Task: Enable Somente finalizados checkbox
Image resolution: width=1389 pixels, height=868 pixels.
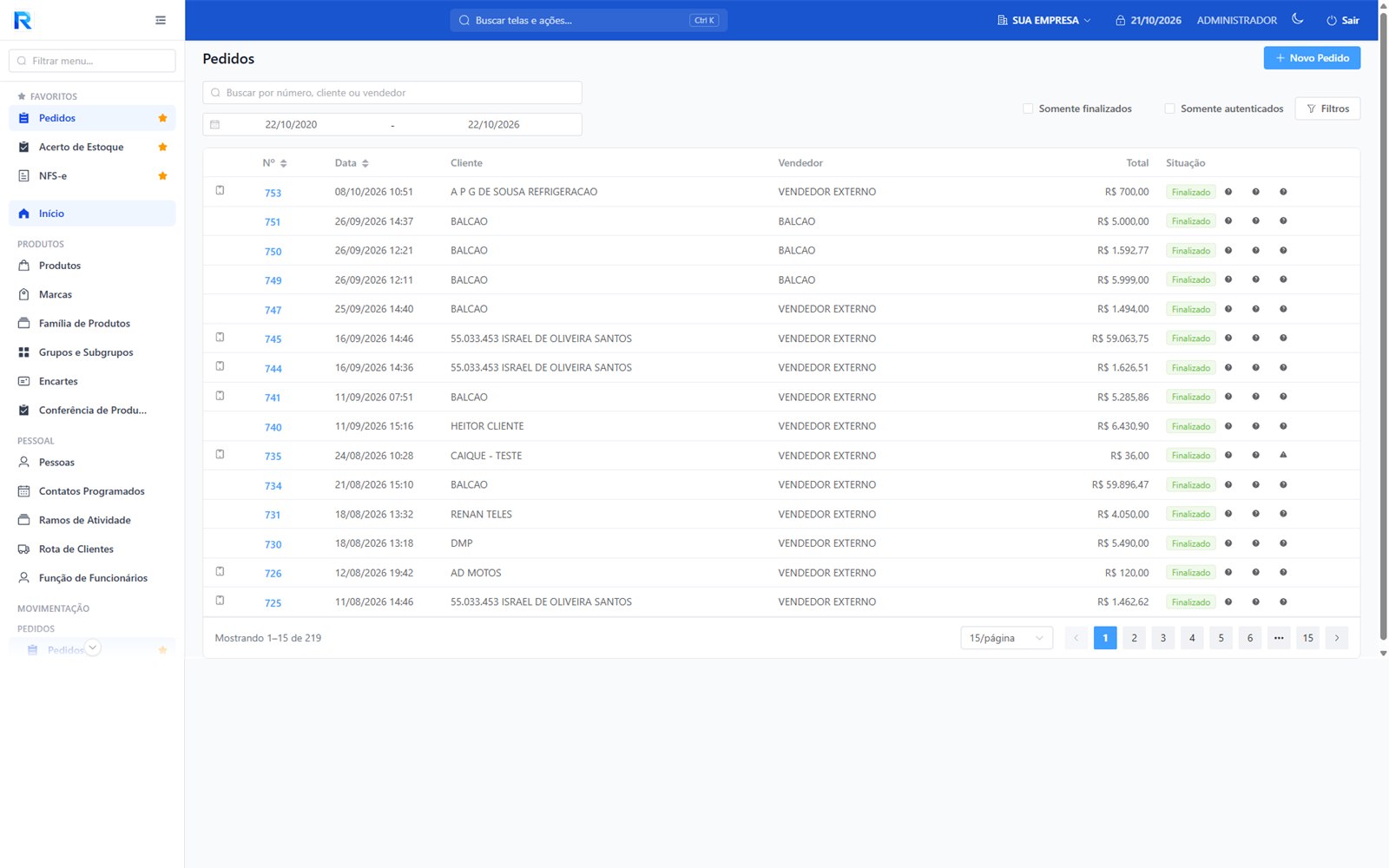Action: [1028, 108]
